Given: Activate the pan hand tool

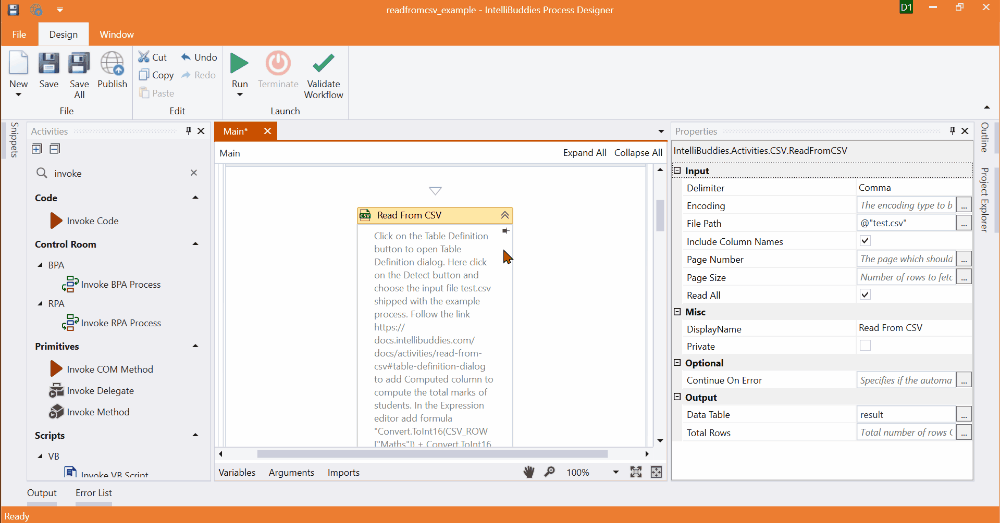Looking at the screenshot, I should [x=529, y=472].
